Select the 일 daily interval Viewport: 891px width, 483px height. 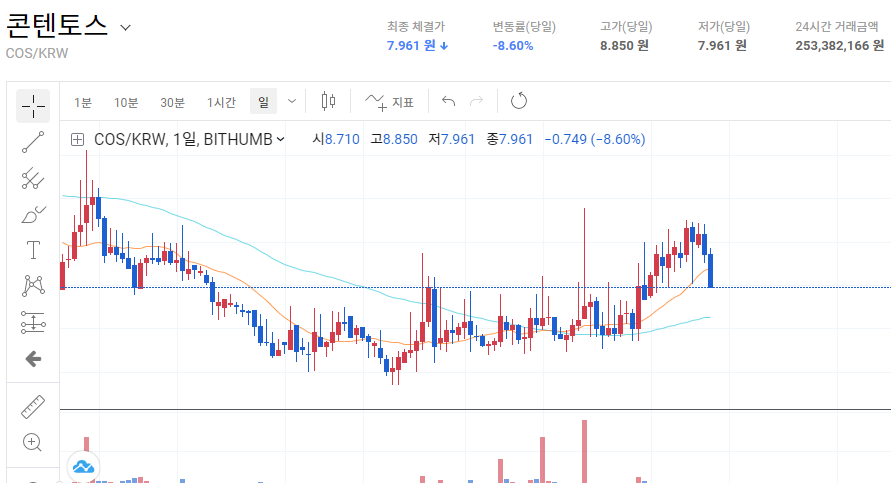pos(263,102)
